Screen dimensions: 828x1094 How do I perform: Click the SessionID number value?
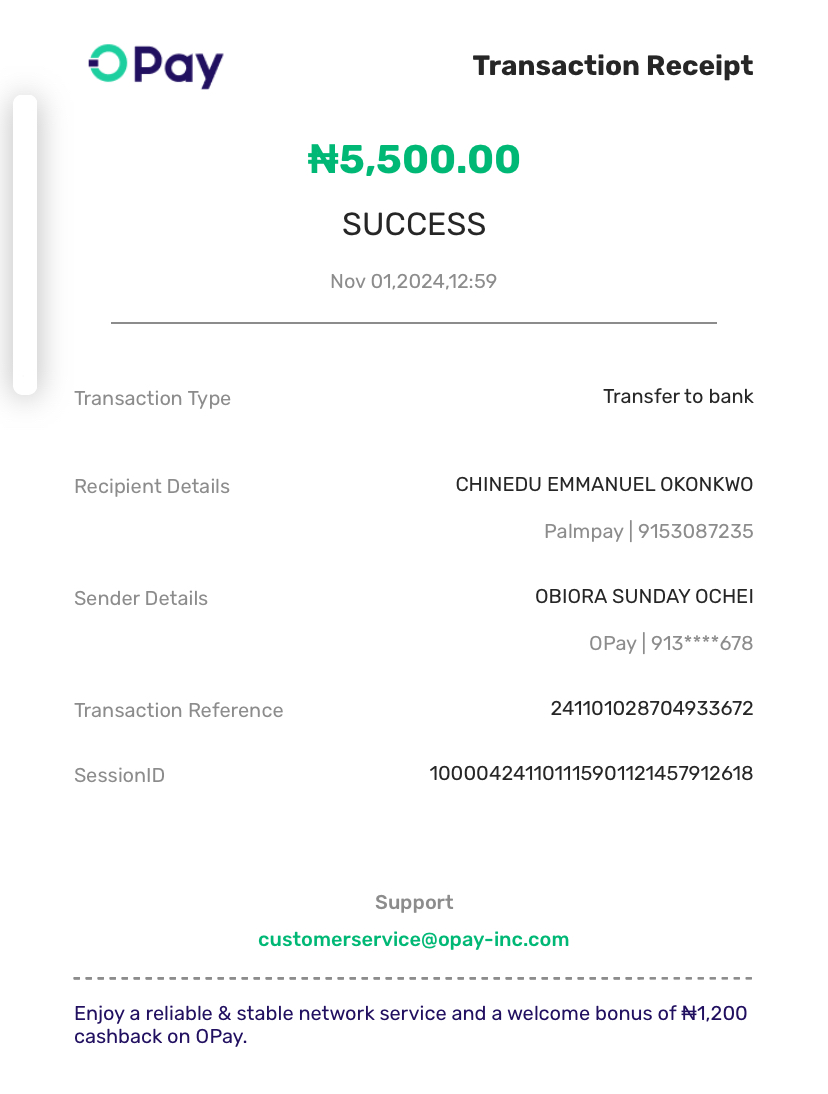point(591,773)
